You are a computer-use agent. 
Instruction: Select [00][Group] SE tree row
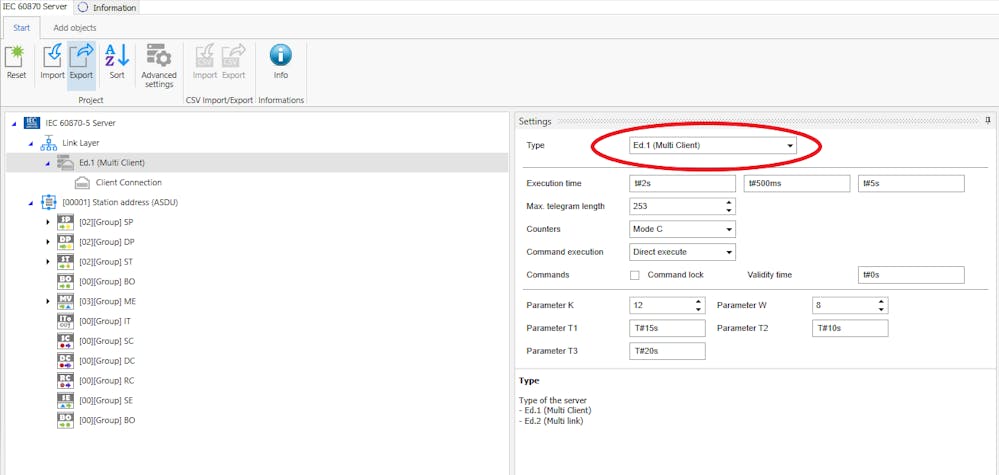257,401
